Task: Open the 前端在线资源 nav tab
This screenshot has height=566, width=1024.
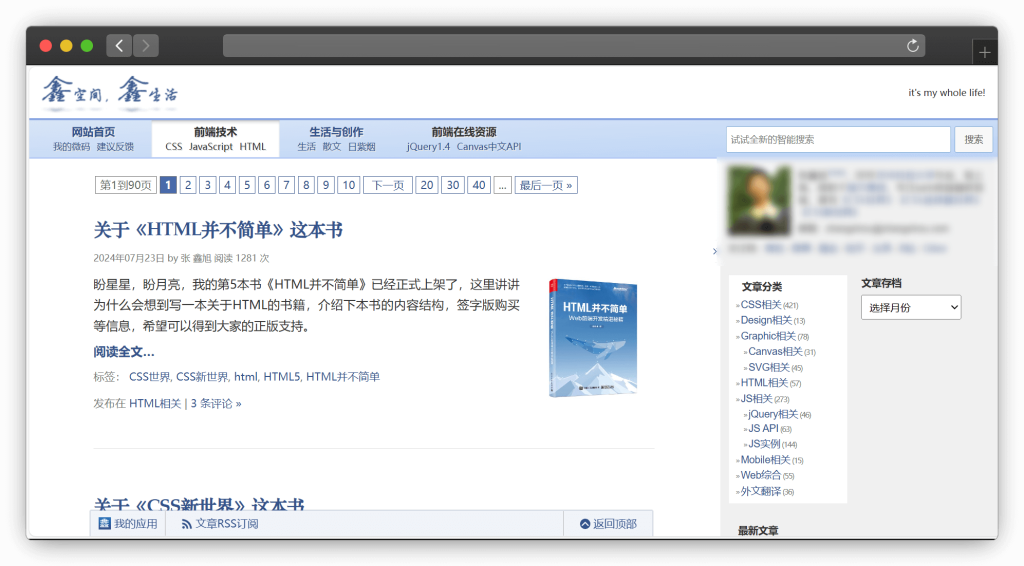Action: 464,132
